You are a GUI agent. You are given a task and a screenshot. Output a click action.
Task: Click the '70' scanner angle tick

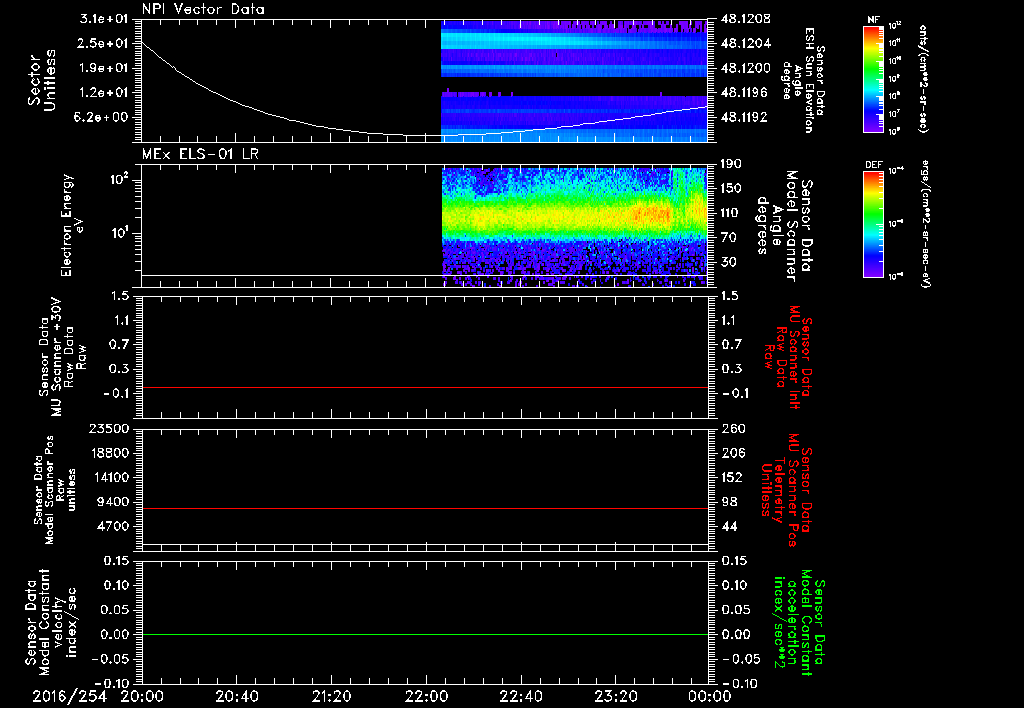coord(728,238)
